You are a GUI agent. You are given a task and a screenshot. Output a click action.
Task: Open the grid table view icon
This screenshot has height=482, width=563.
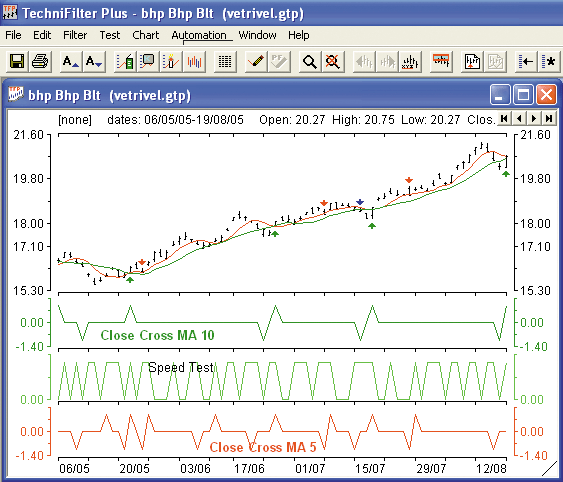point(225,62)
